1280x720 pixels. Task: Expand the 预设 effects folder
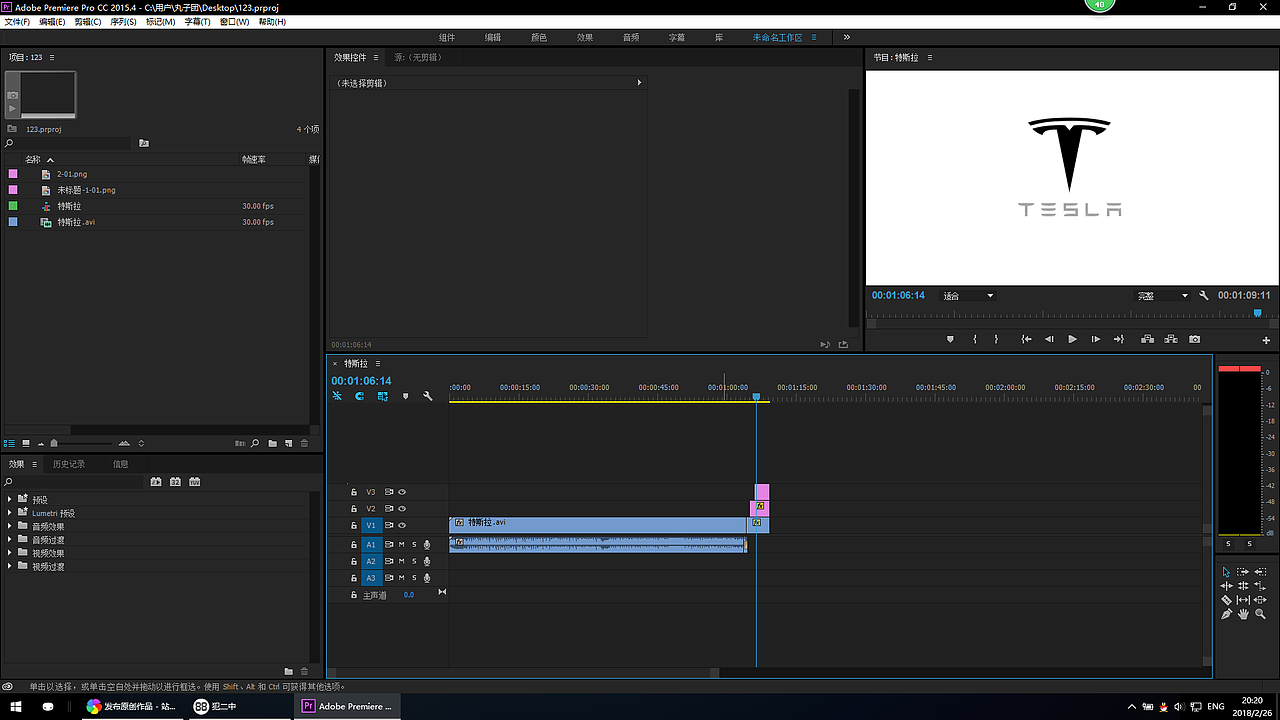tap(10, 499)
